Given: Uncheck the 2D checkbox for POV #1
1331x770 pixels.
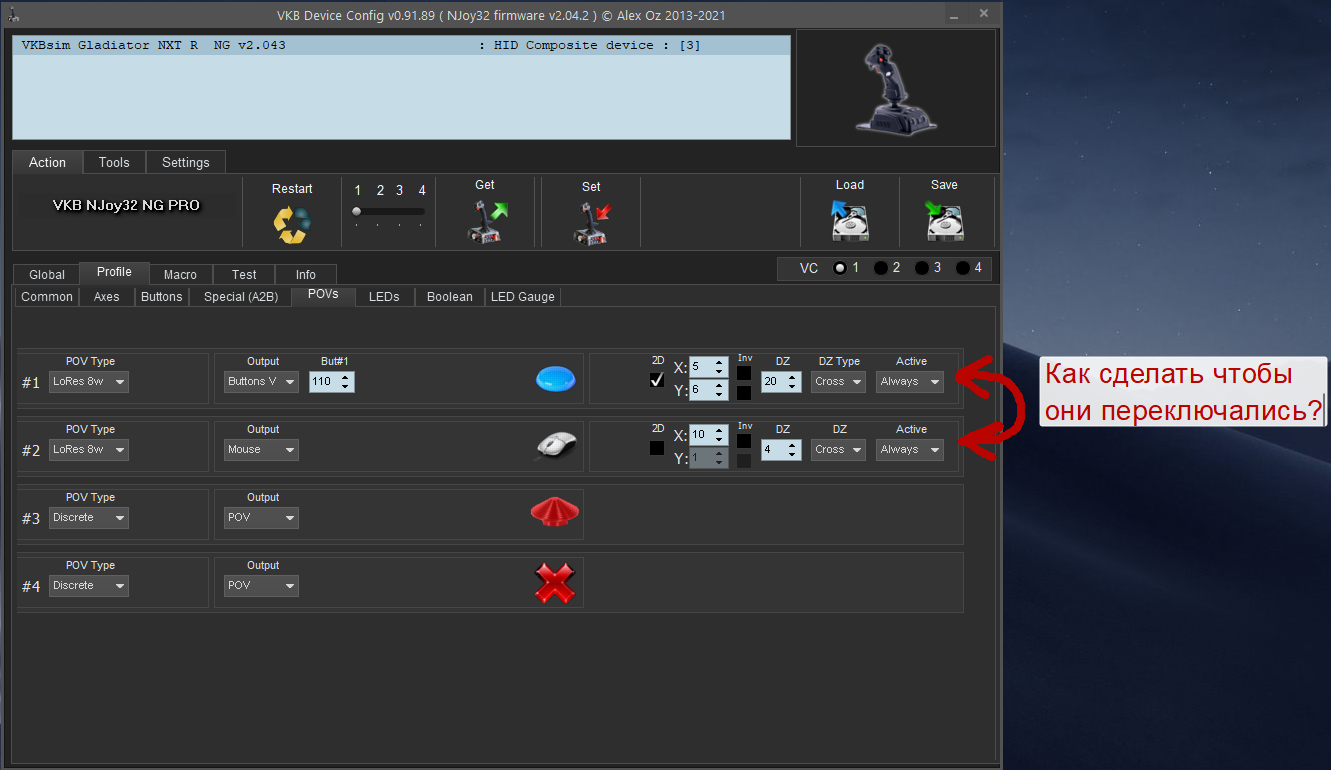Looking at the screenshot, I should [657, 380].
